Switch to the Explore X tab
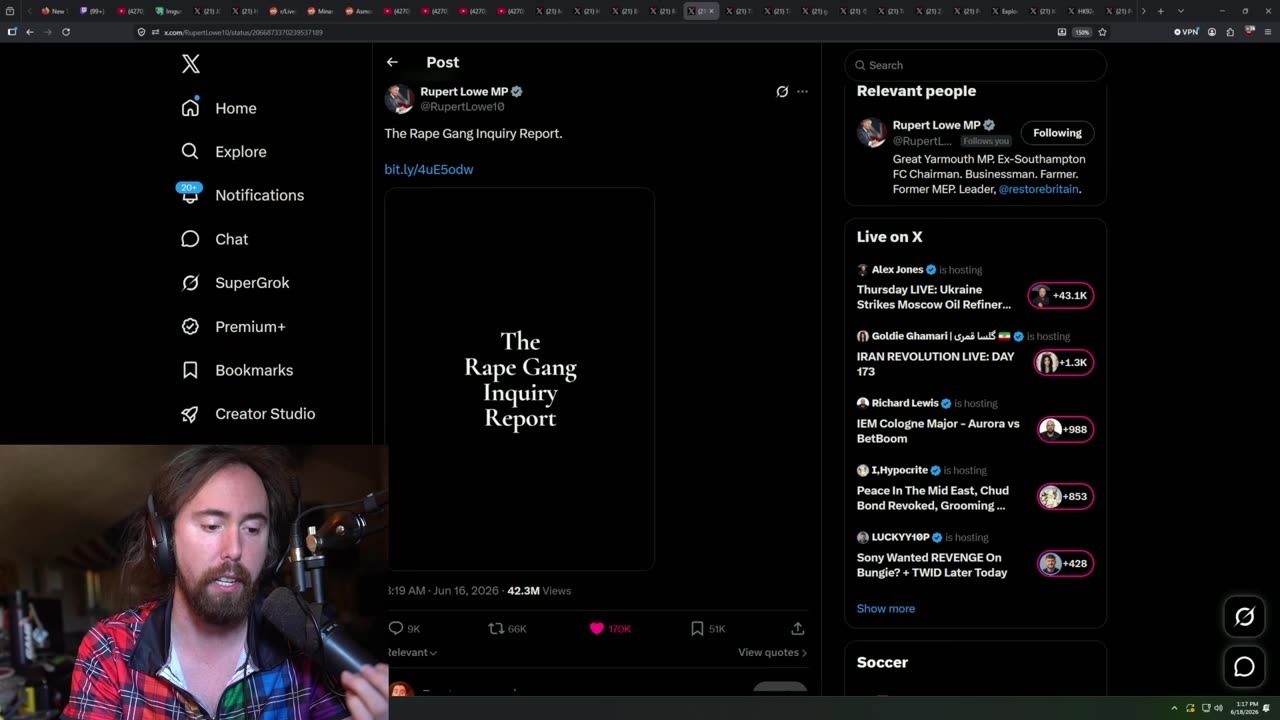The width and height of the screenshot is (1280, 720). (x=1004, y=11)
